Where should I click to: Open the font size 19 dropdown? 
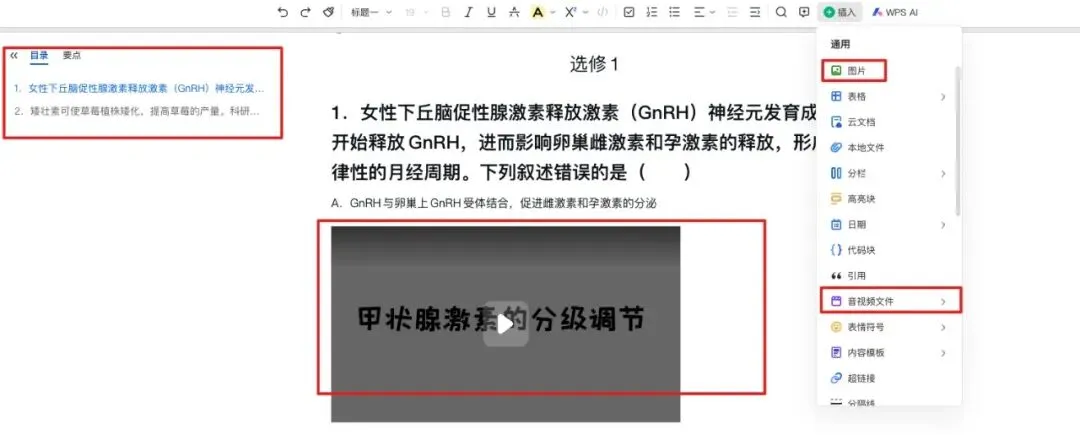417,12
